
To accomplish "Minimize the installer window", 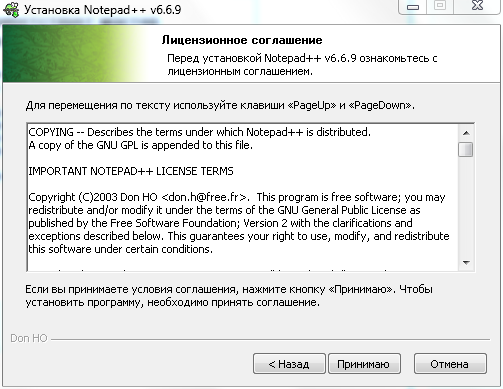I will point(413,7).
